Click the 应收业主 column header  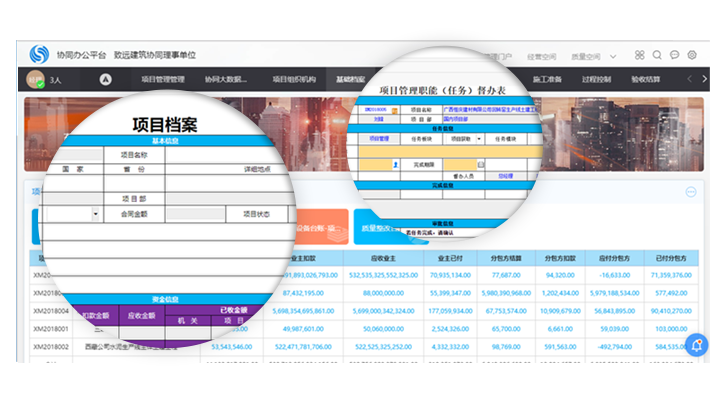pyautogui.click(x=383, y=259)
